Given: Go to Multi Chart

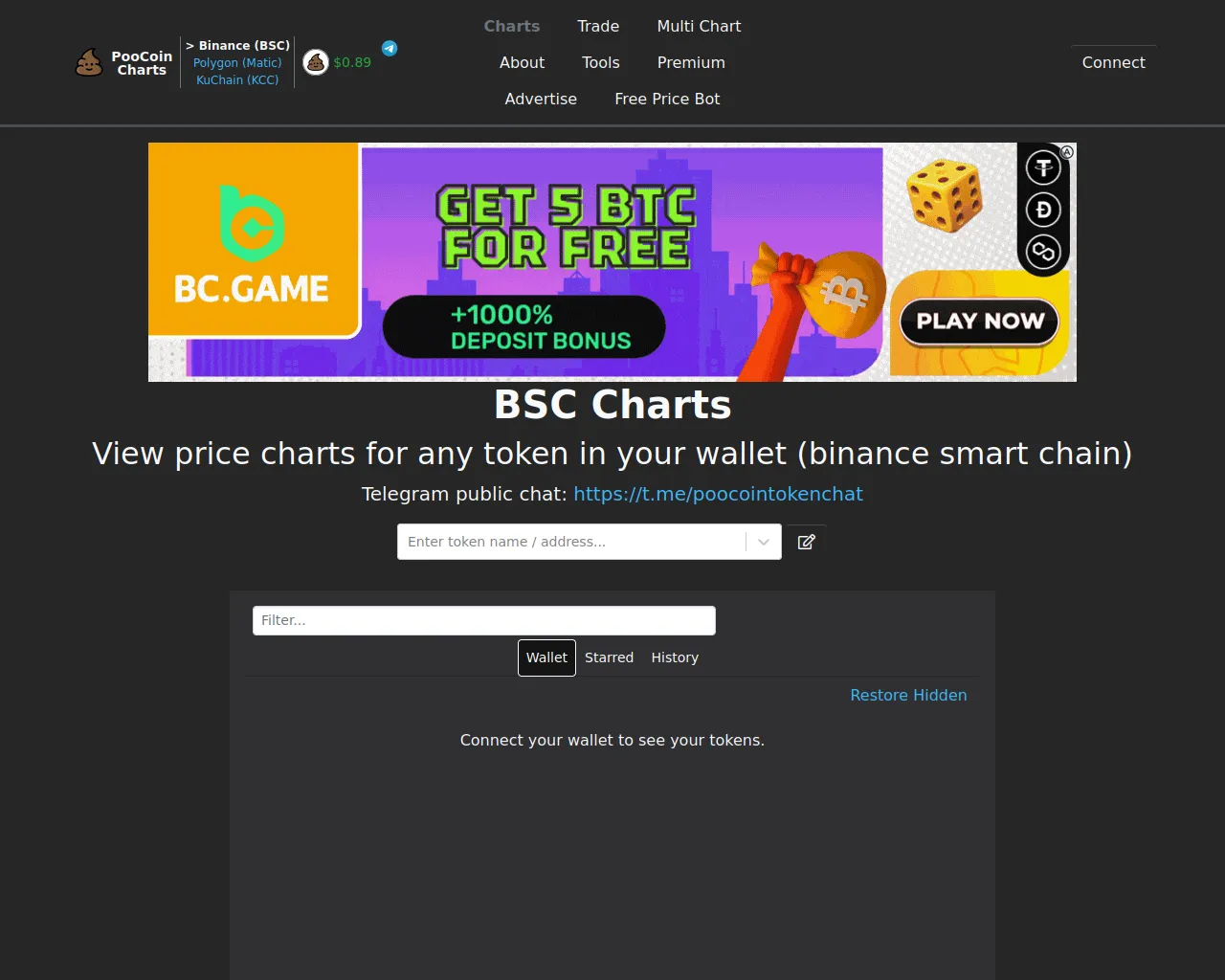Looking at the screenshot, I should click(x=699, y=26).
